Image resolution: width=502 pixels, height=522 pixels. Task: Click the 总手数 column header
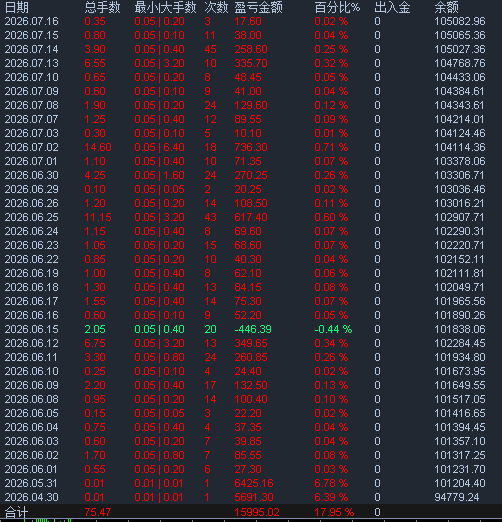pos(102,7)
